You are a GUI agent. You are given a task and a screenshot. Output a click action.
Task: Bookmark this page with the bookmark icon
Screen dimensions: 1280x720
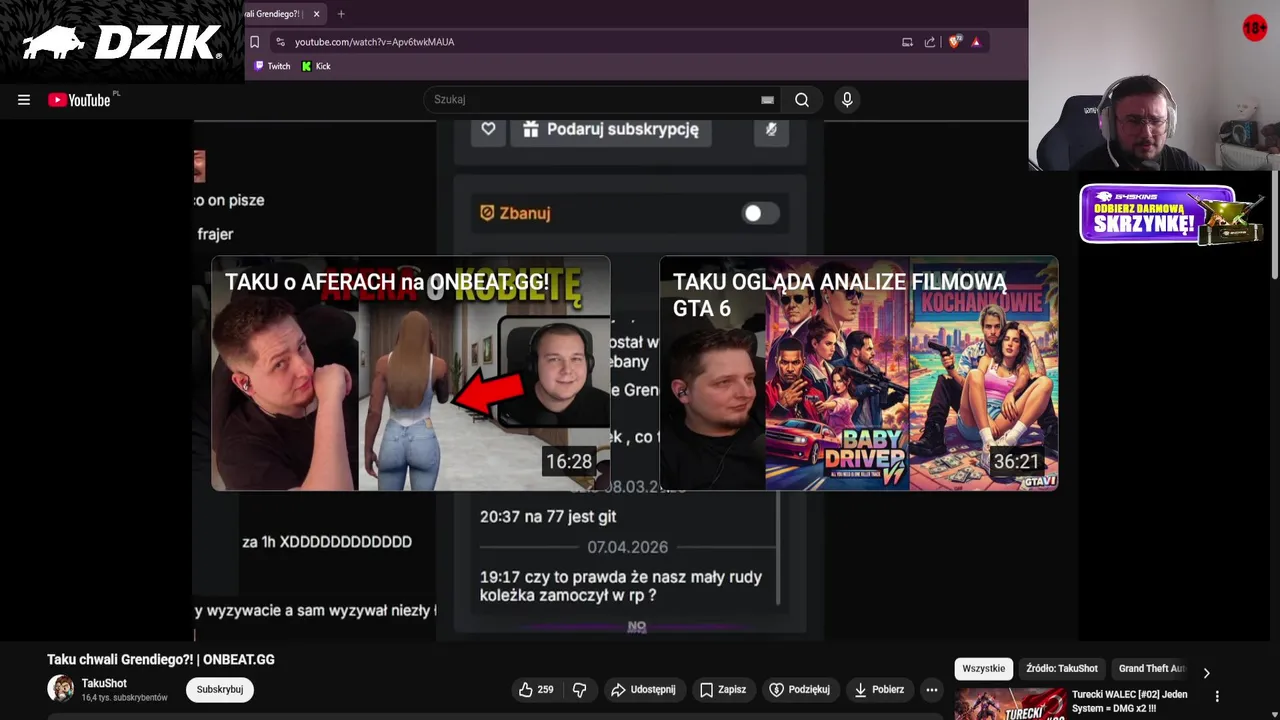[x=254, y=42]
